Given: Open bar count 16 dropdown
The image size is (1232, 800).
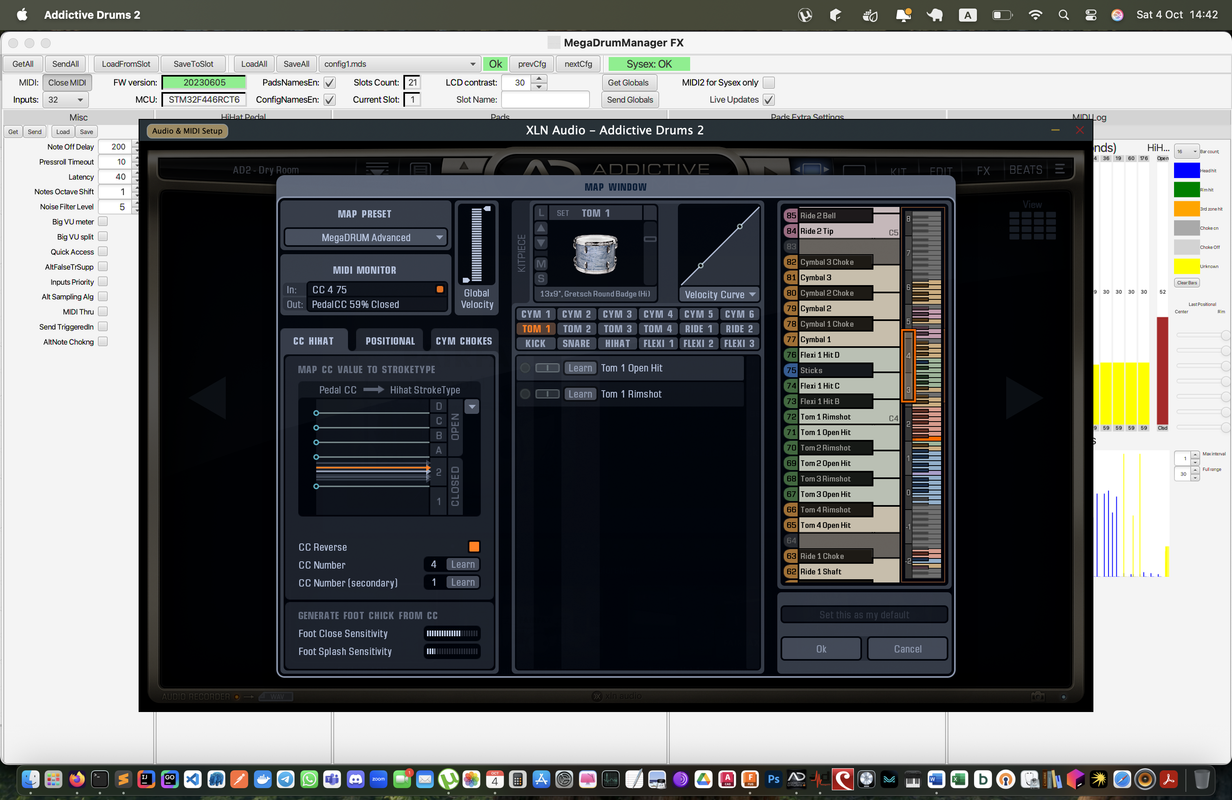Looking at the screenshot, I should click(1187, 152).
